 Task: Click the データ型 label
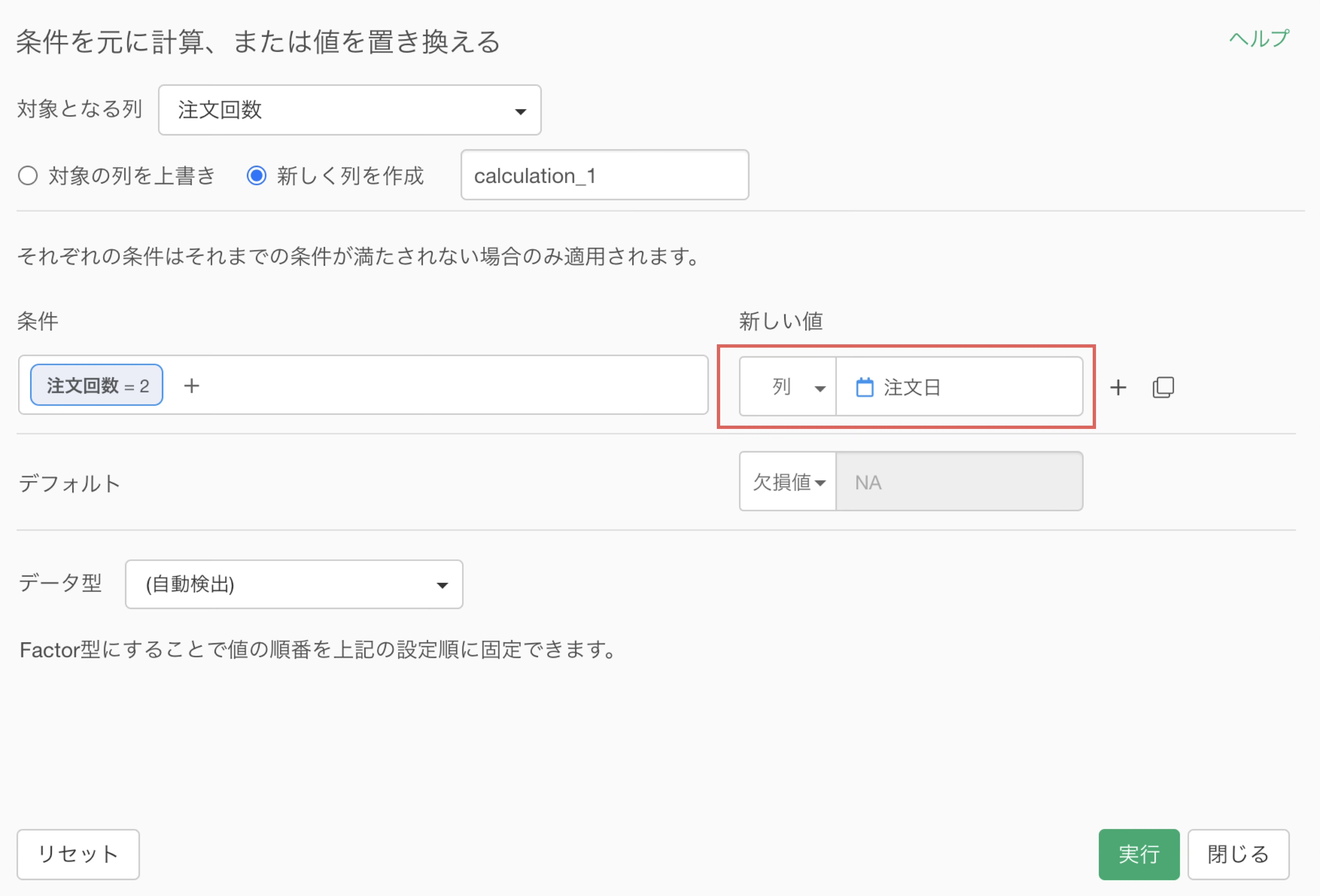tap(60, 583)
